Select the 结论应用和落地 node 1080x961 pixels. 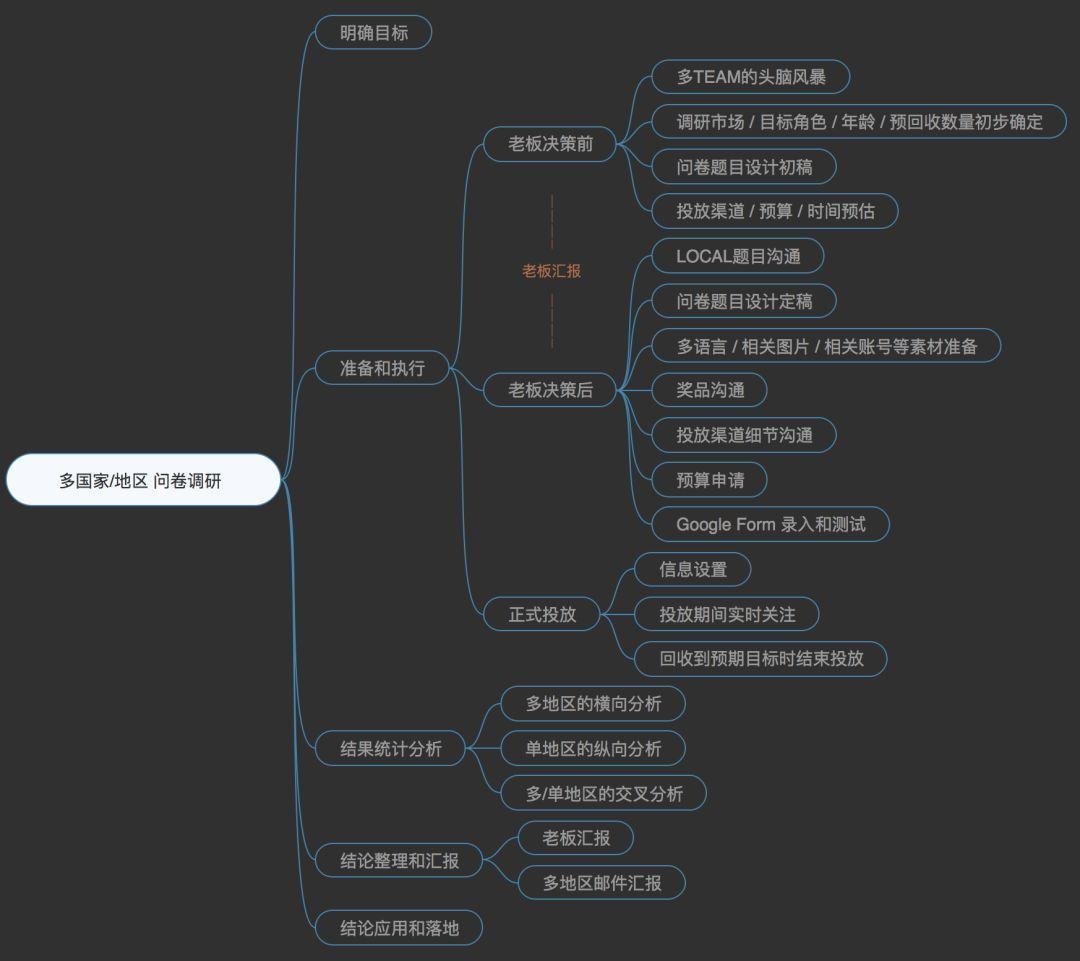(x=399, y=927)
